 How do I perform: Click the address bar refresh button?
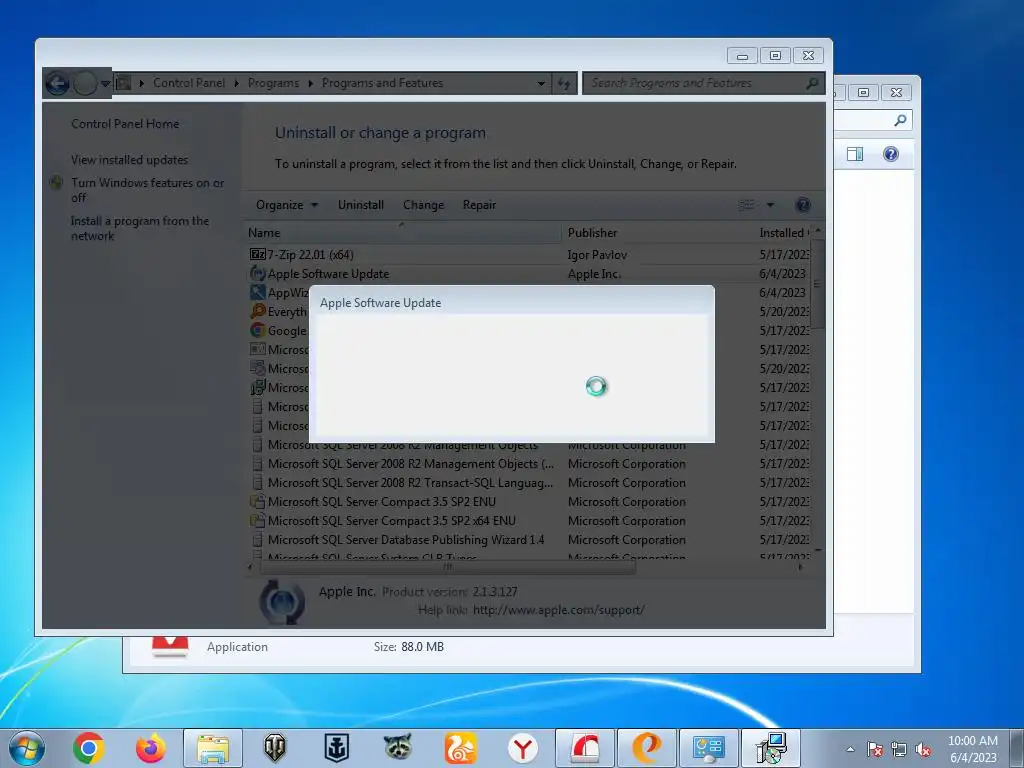point(564,84)
